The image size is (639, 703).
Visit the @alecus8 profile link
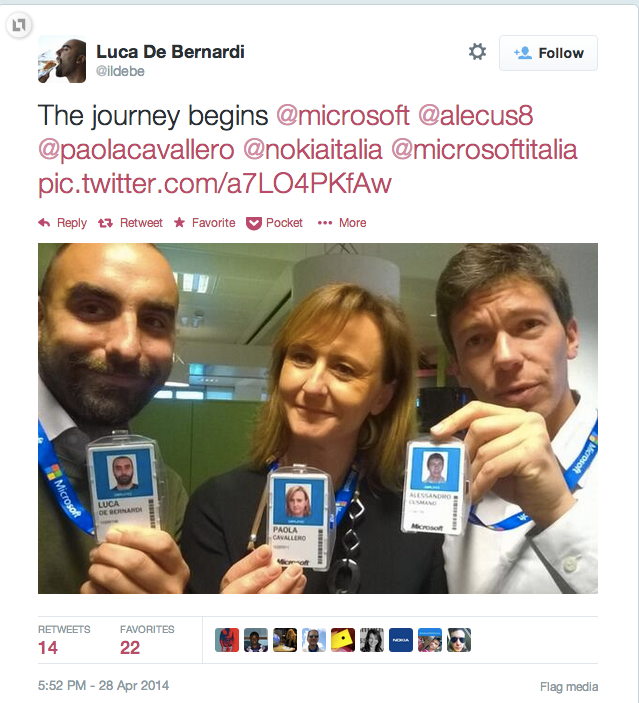click(475, 116)
